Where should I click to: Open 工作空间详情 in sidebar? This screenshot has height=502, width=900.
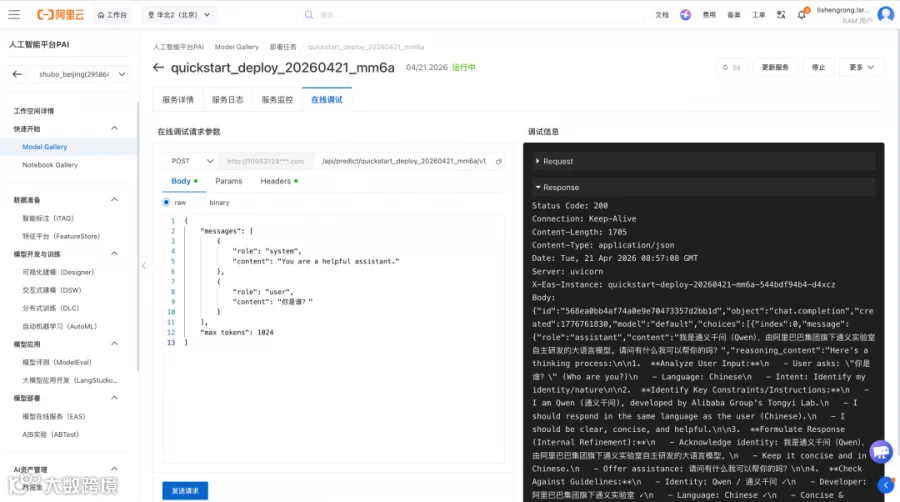[x=34, y=111]
